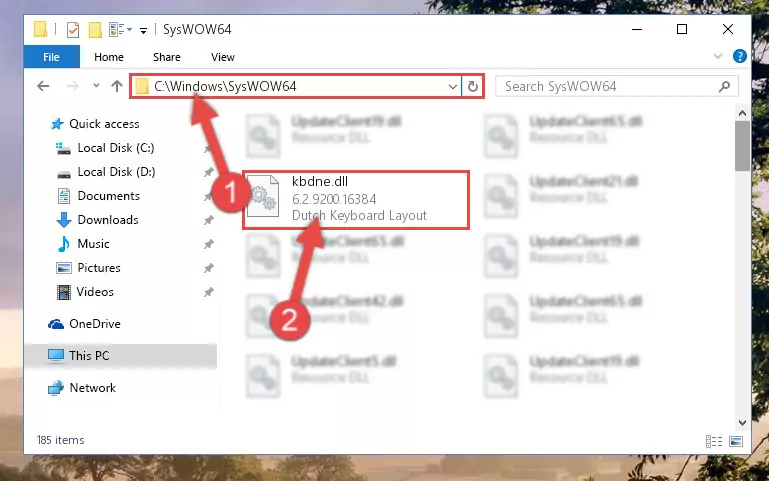
Task: Click the pin icon next to Videos
Action: [209, 292]
